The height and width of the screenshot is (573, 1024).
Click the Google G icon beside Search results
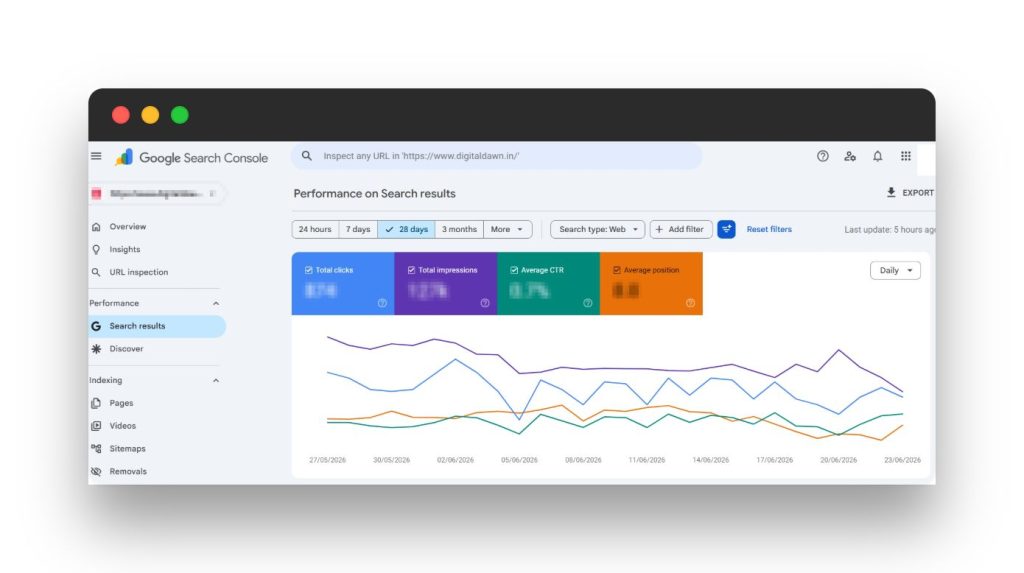(96, 326)
